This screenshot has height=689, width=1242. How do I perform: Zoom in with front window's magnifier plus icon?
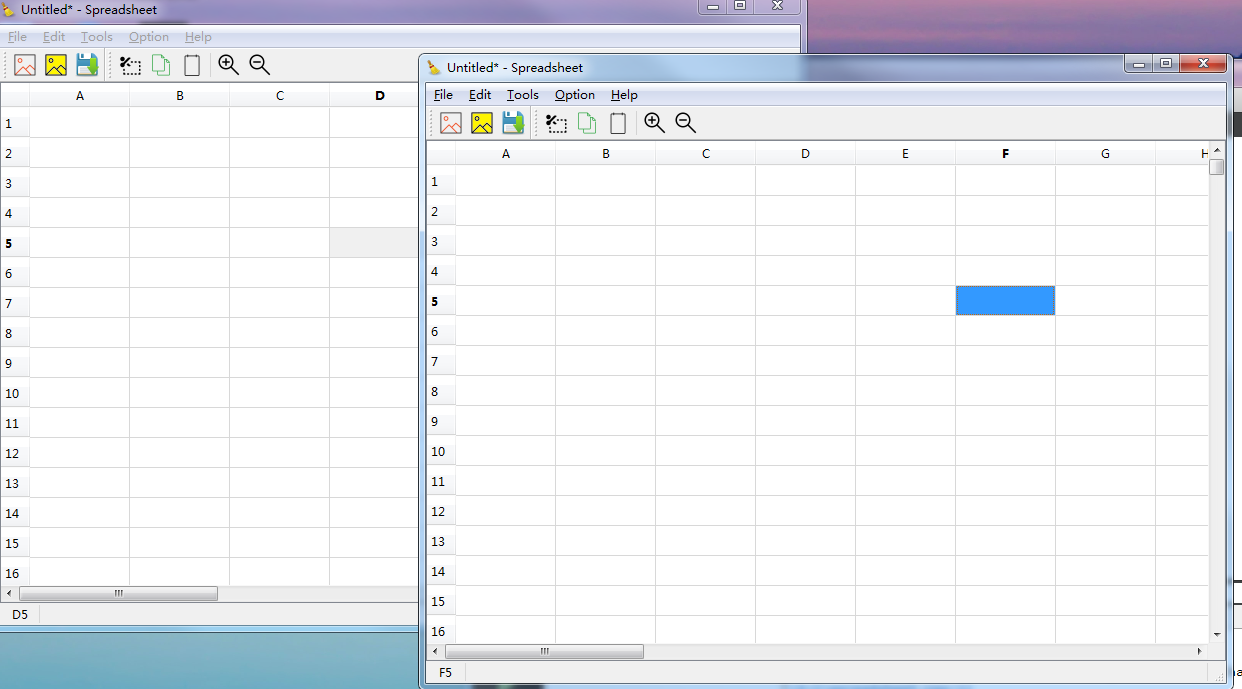tap(655, 123)
